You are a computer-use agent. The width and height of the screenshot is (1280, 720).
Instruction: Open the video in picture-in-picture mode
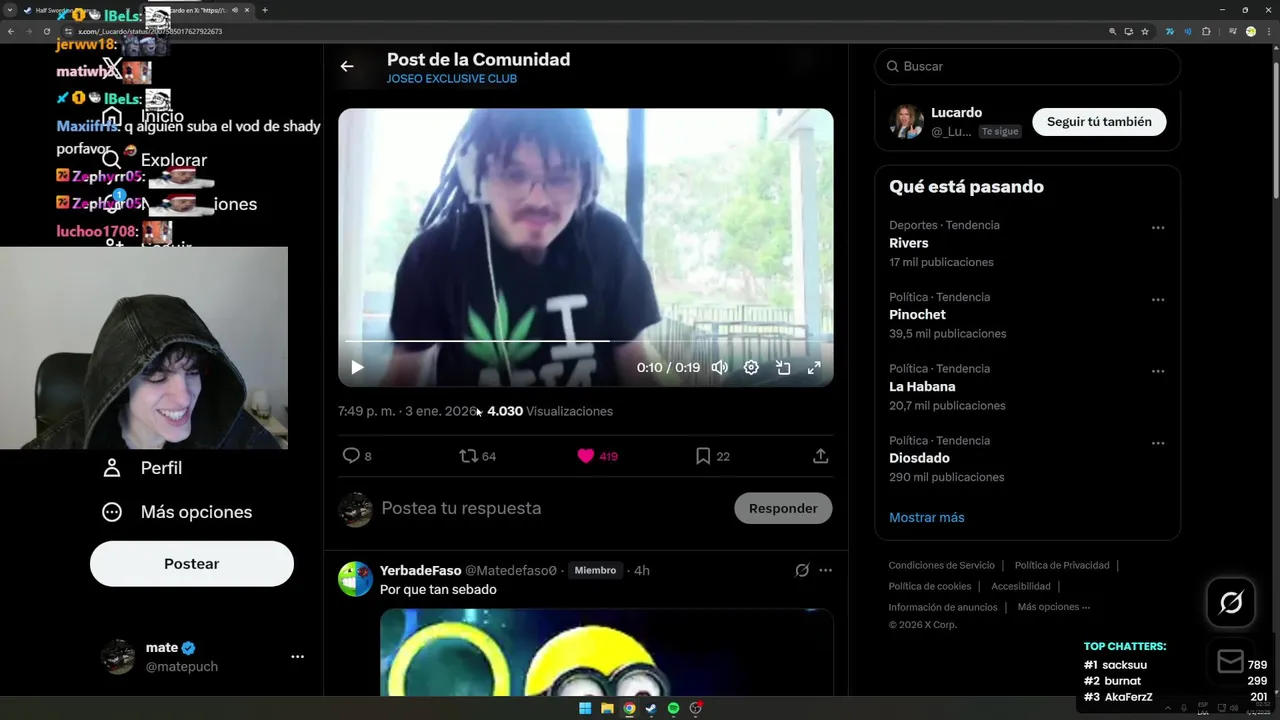[783, 367]
